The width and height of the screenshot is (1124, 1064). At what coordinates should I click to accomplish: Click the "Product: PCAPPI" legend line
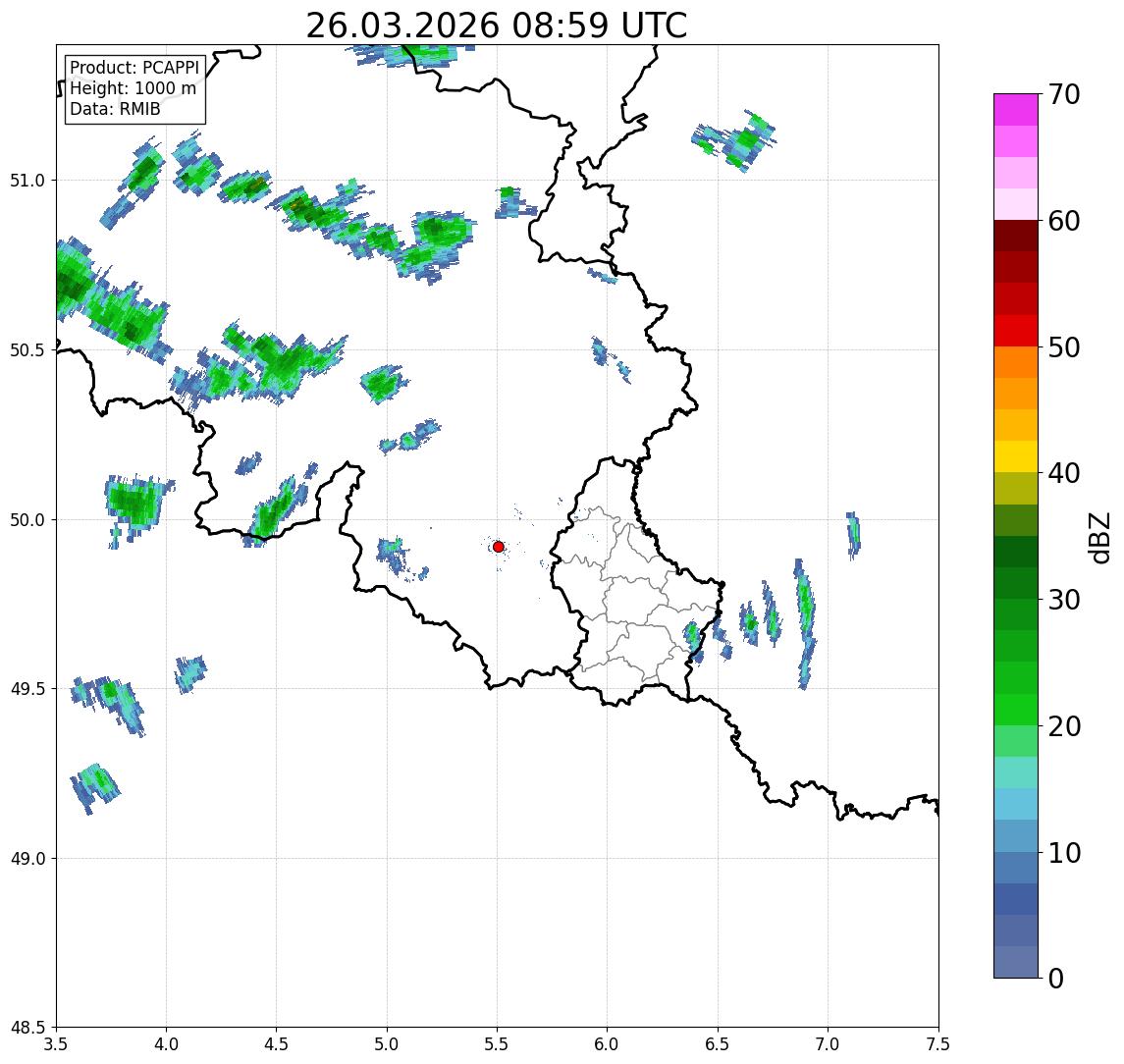click(x=134, y=68)
